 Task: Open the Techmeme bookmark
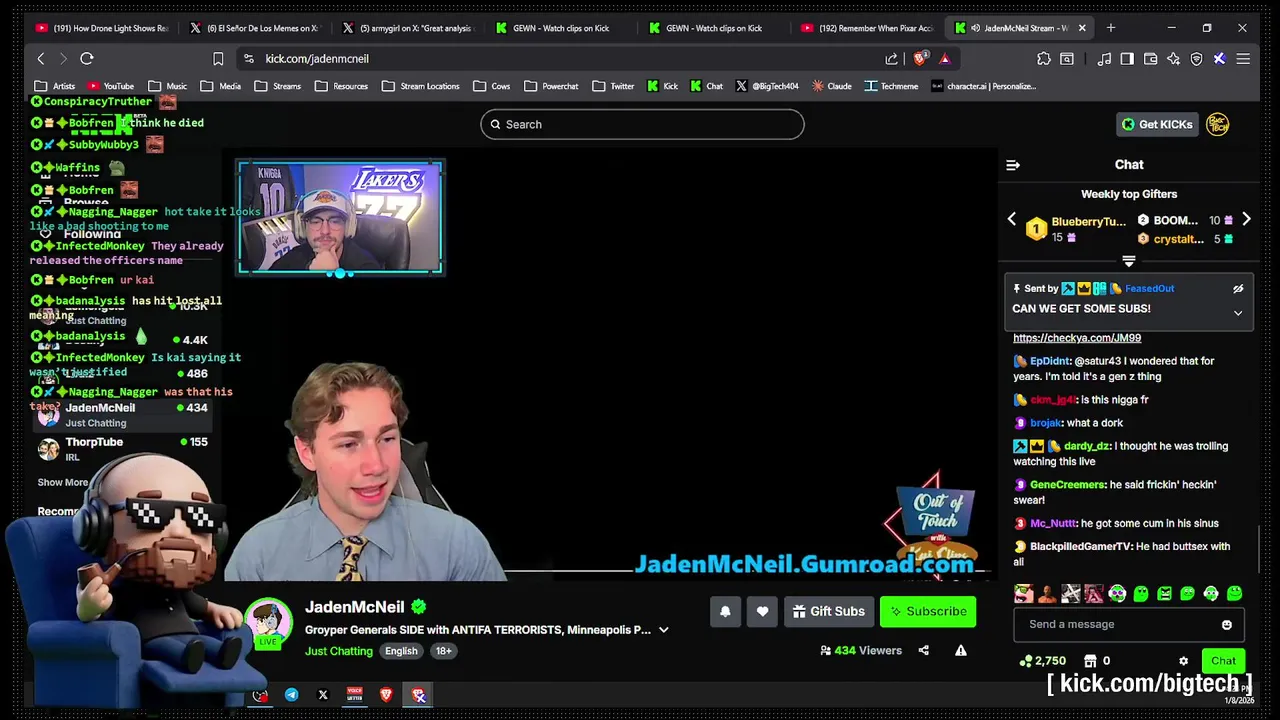(x=891, y=86)
